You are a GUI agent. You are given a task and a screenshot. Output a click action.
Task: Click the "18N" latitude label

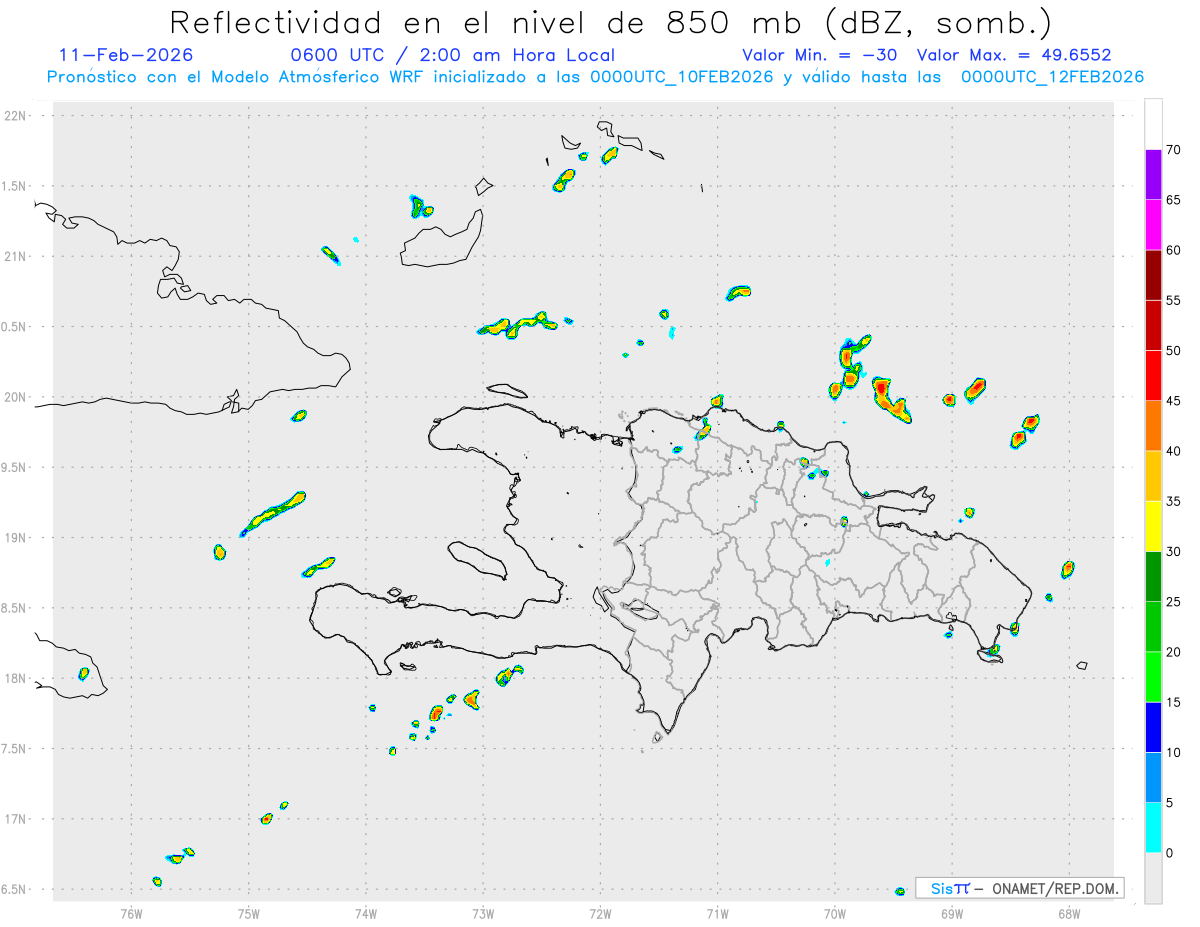[x=17, y=678]
